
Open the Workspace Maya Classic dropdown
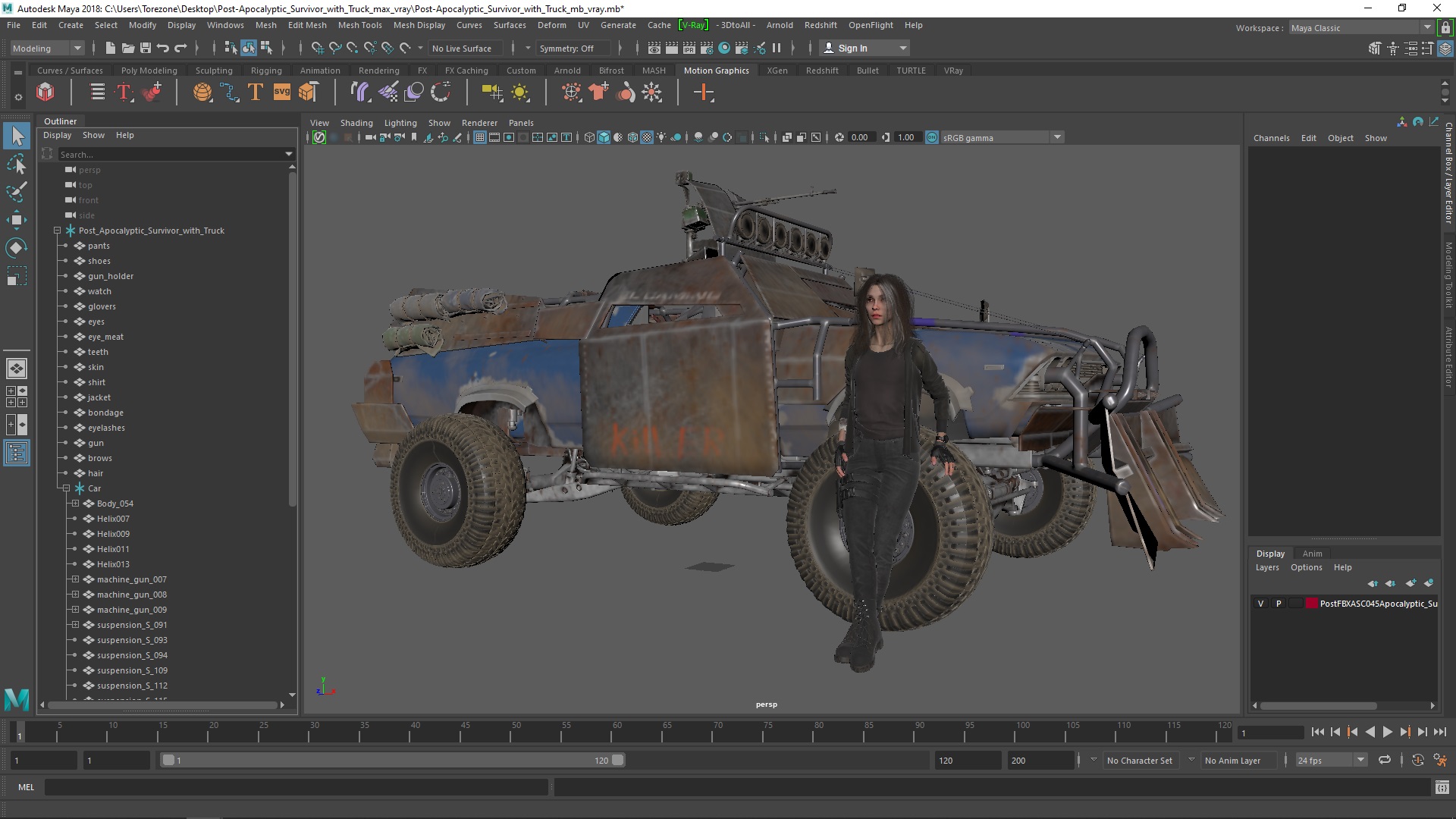[x=1362, y=28]
